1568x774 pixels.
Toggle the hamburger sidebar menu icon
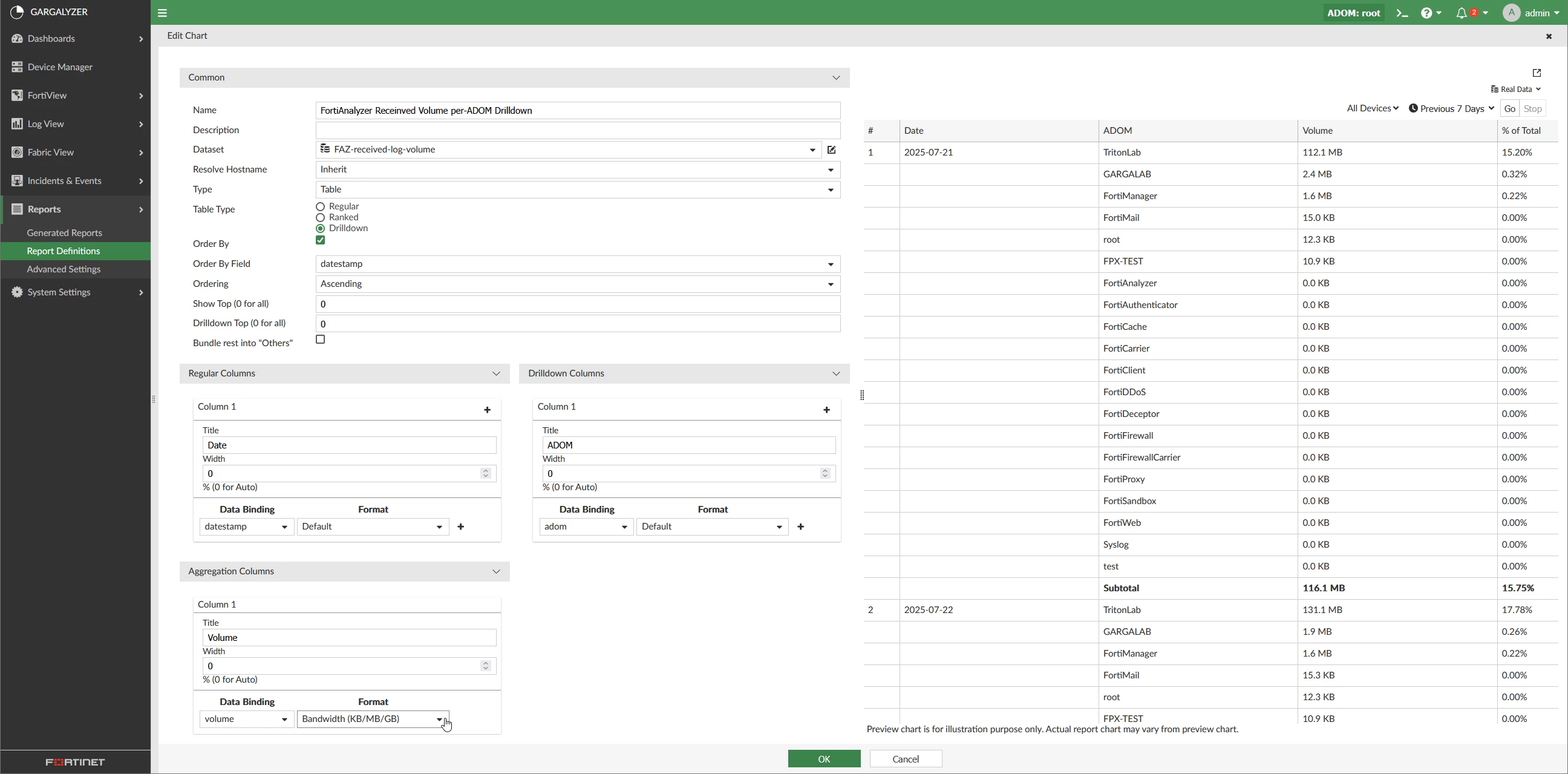163,13
